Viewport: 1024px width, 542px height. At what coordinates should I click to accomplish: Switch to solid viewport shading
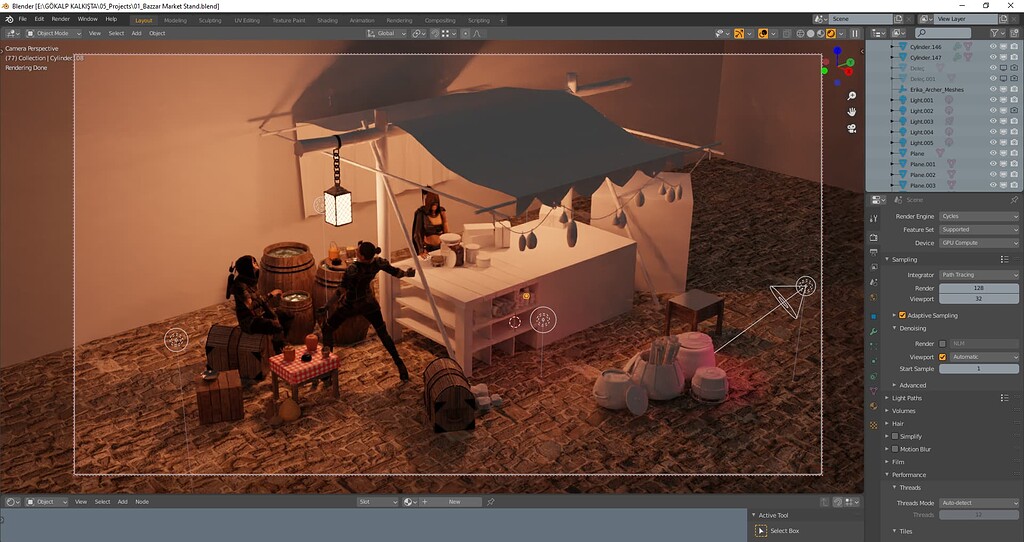pyautogui.click(x=810, y=33)
